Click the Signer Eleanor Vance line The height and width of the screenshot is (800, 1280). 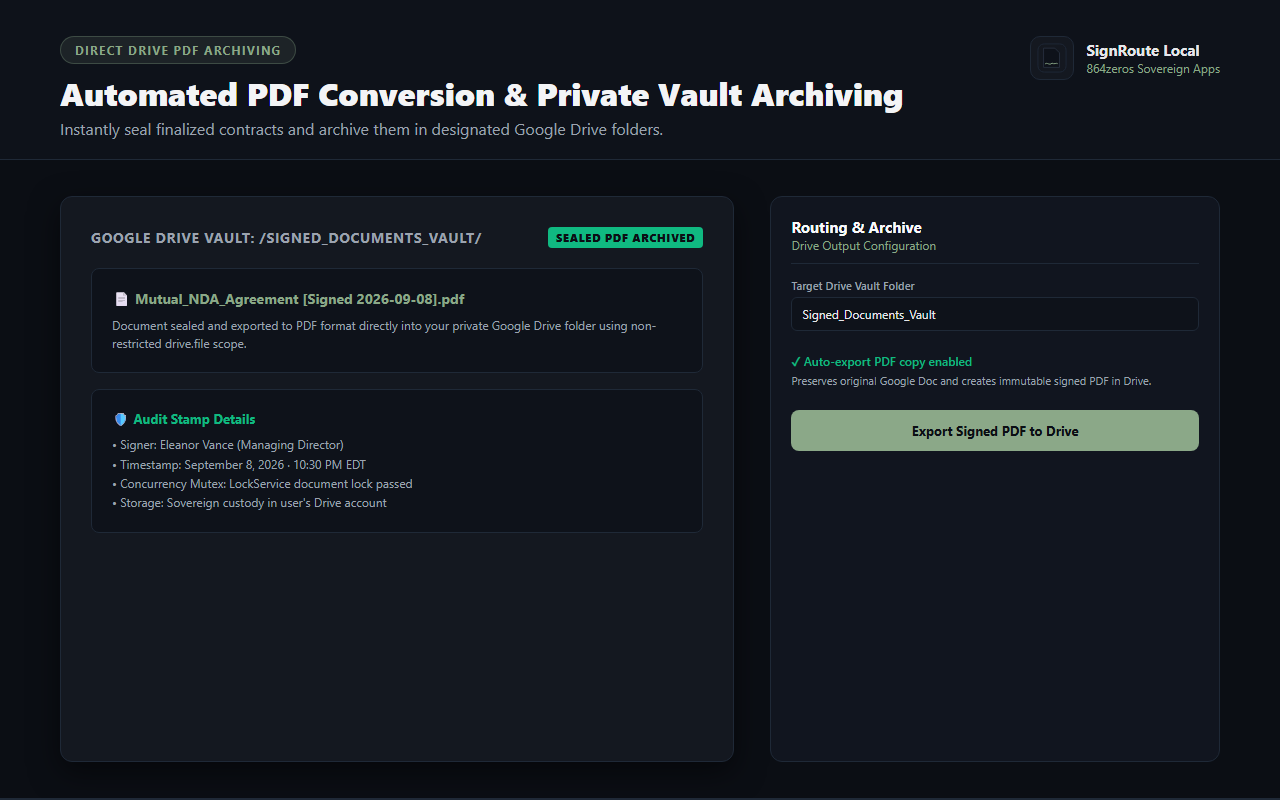point(228,445)
